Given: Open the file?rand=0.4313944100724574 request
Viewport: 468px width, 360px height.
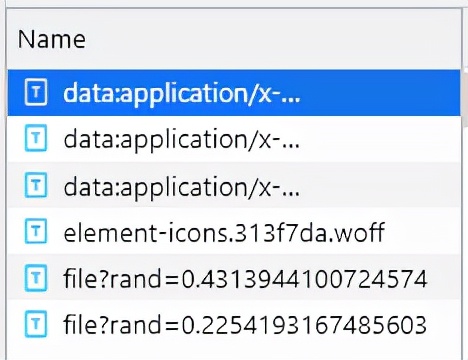Looking at the screenshot, I should [234, 277].
